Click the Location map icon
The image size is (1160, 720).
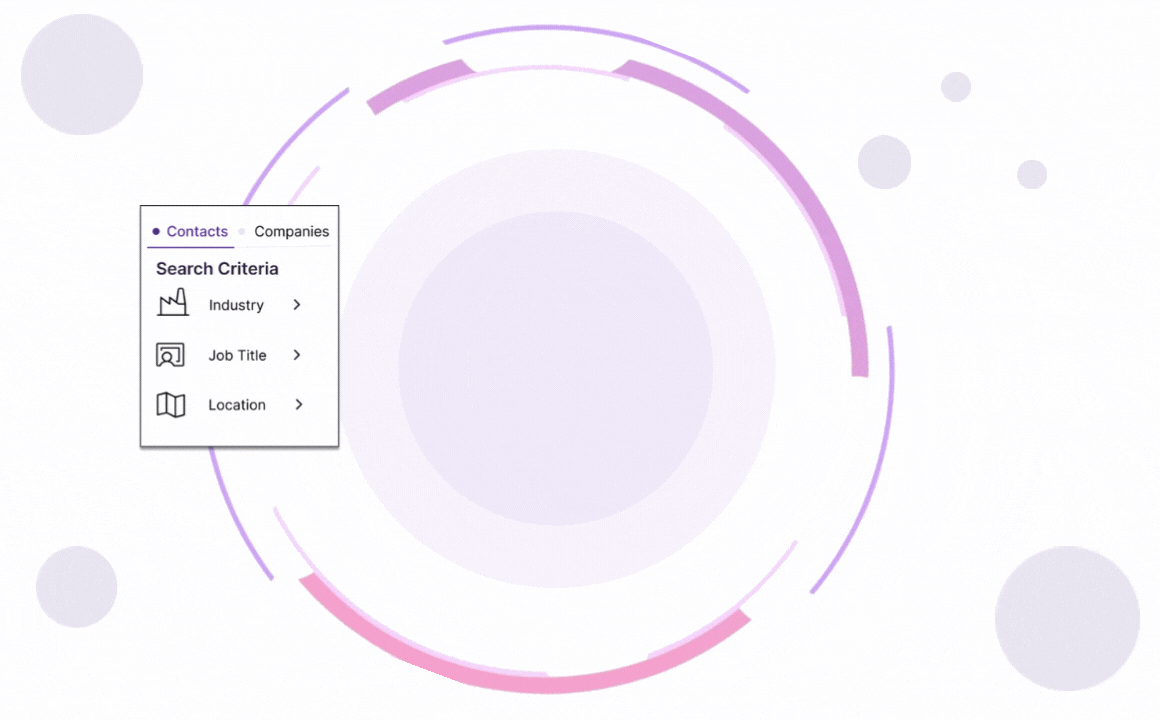coord(171,405)
